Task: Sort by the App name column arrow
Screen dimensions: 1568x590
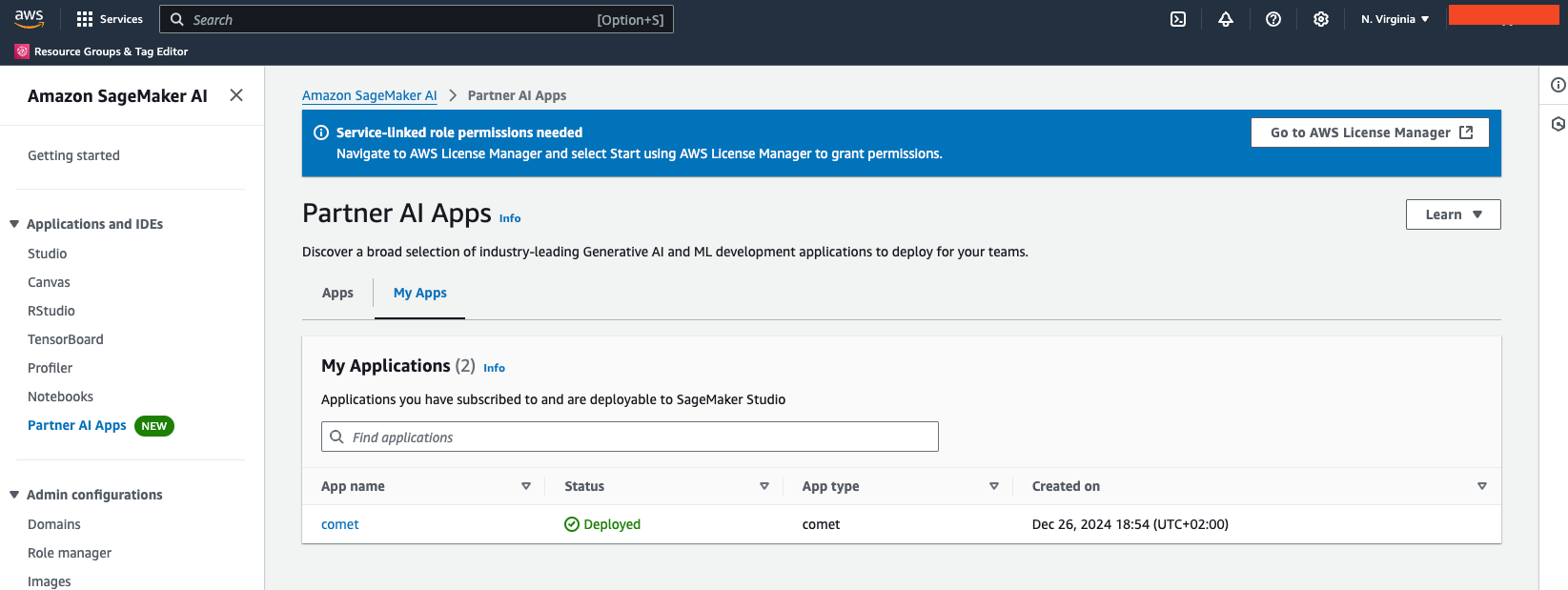Action: pos(526,486)
